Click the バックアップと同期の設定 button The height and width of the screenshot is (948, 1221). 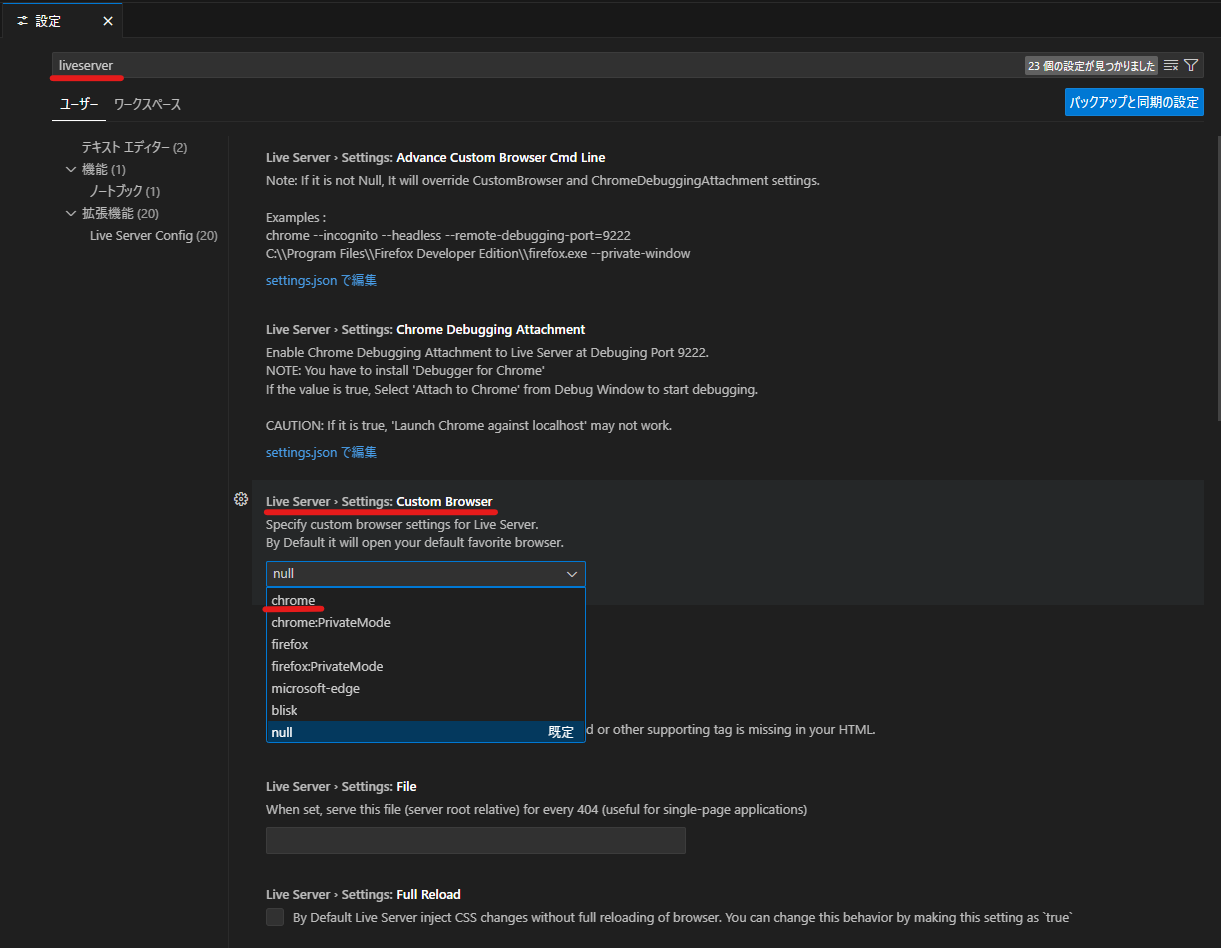coord(1134,102)
